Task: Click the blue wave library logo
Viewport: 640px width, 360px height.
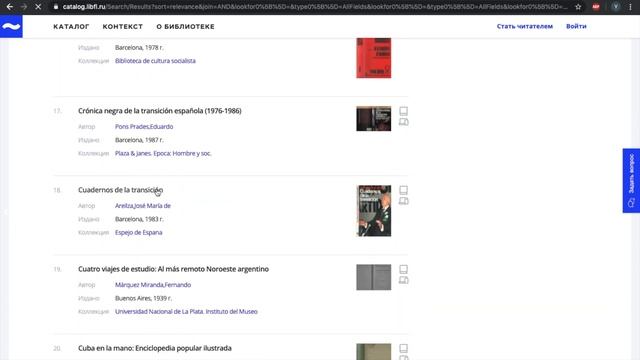Action: coord(11,27)
